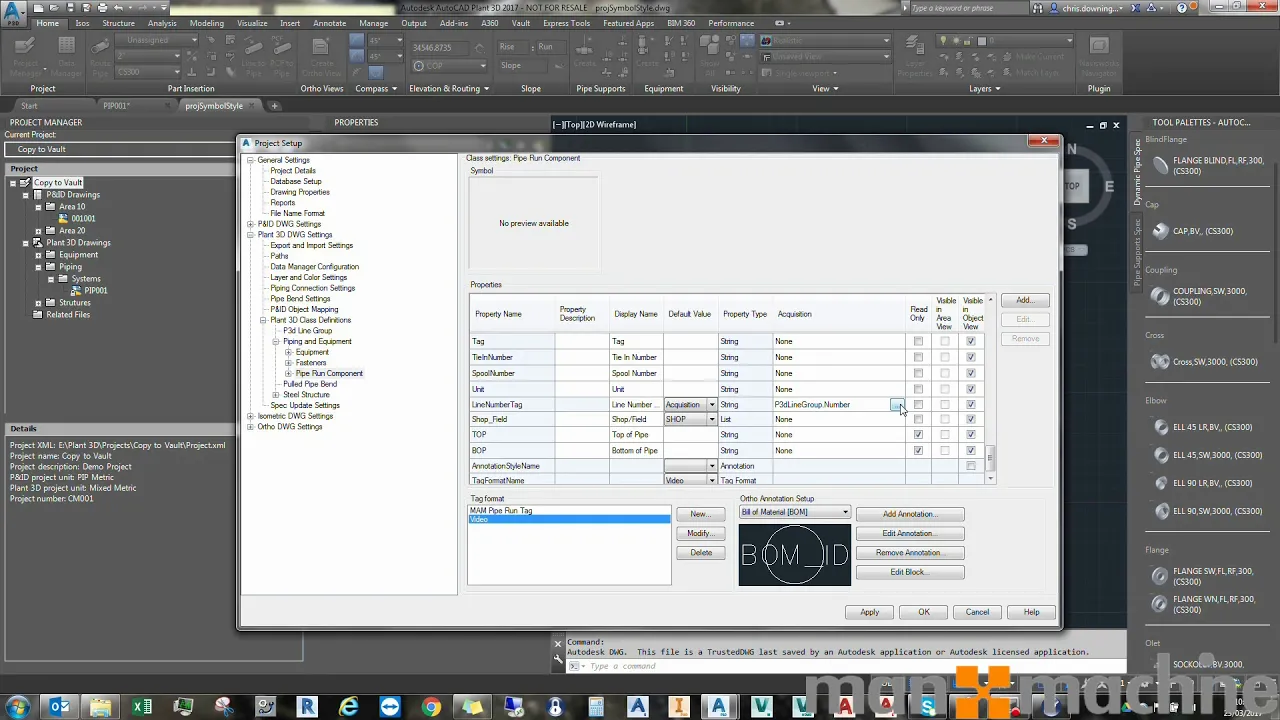
Task: Toggle Read Only checkbox for Shop_Field row
Action: 918,419
